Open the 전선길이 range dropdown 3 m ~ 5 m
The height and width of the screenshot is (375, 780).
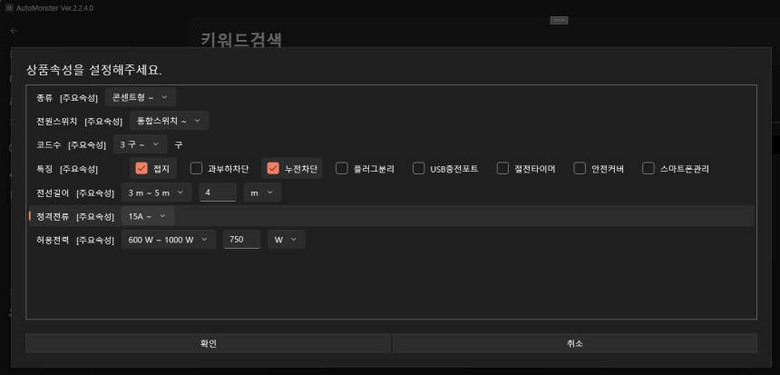[157, 192]
